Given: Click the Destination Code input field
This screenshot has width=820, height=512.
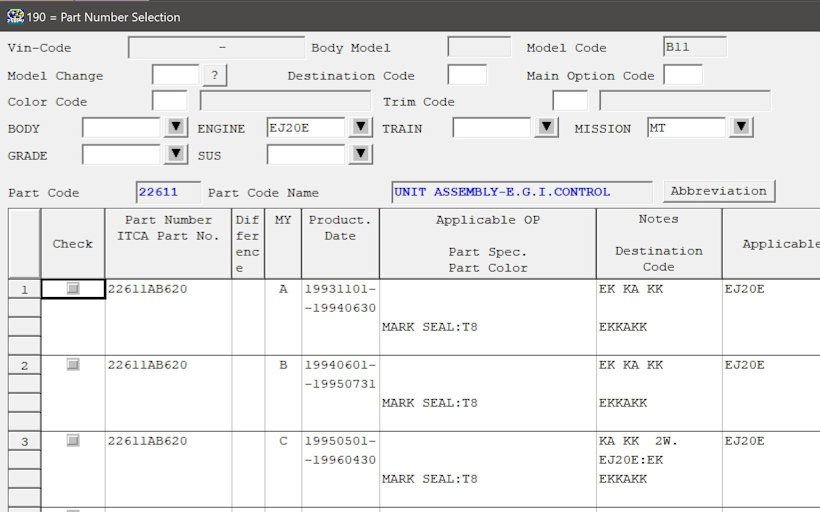Looking at the screenshot, I should [467, 74].
